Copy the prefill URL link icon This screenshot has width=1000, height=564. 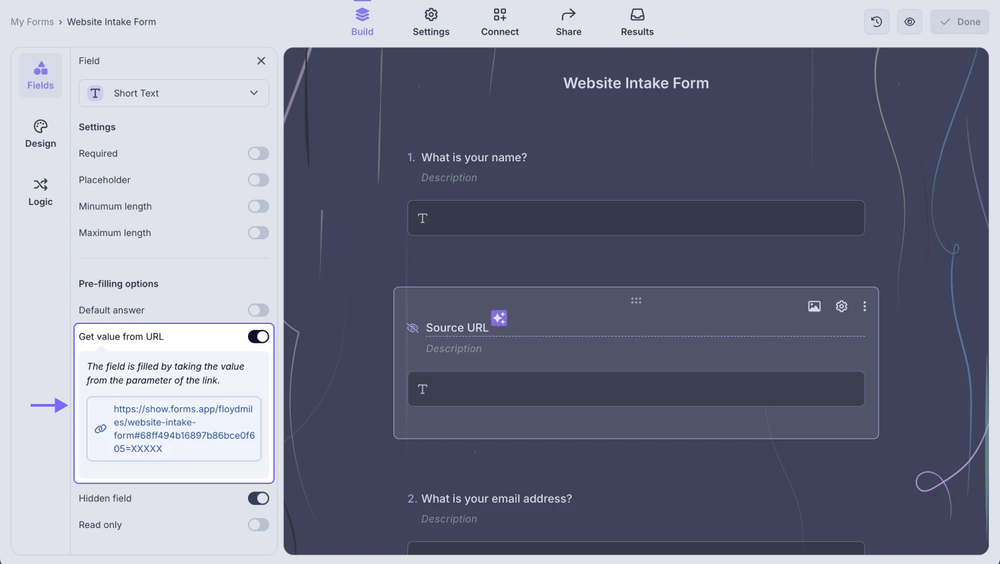click(100, 429)
